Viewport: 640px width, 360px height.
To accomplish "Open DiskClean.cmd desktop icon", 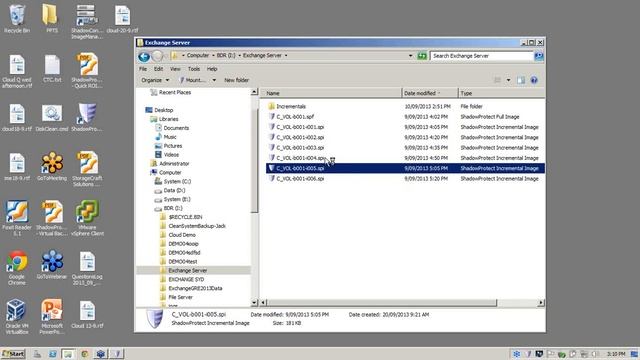I will click(52, 118).
